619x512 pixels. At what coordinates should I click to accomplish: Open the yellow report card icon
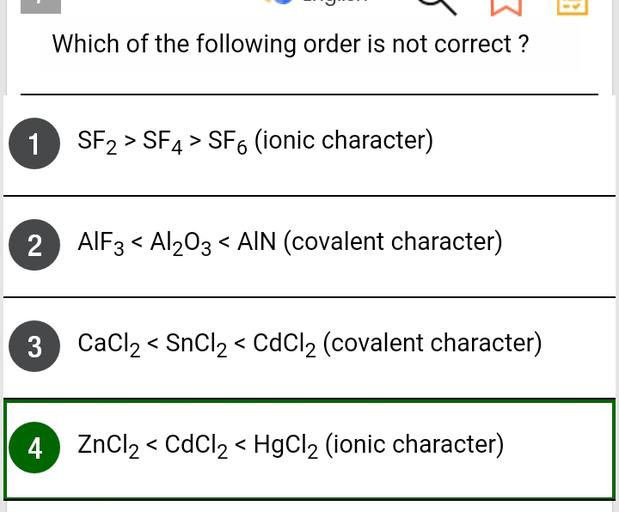pyautogui.click(x=572, y=5)
